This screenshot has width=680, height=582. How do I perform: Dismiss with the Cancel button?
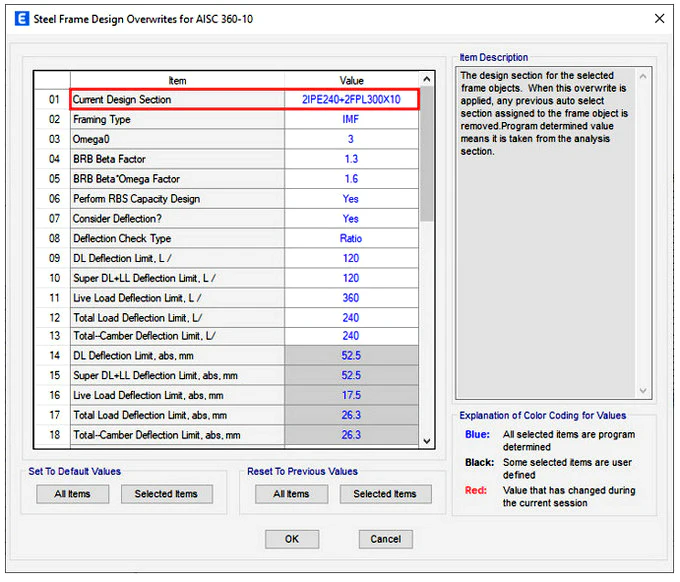coord(386,539)
